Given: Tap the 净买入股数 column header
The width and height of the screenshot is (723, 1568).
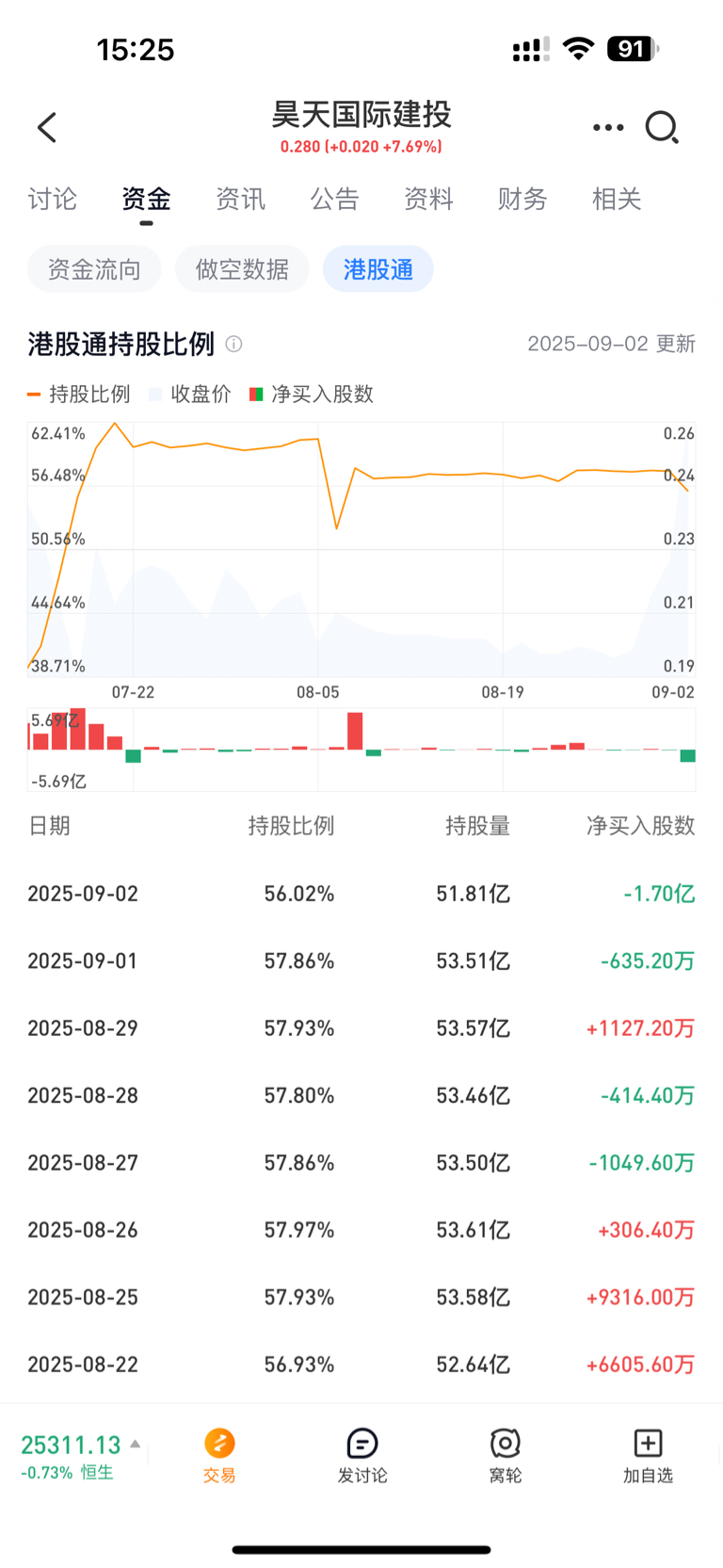Looking at the screenshot, I should point(641,826).
